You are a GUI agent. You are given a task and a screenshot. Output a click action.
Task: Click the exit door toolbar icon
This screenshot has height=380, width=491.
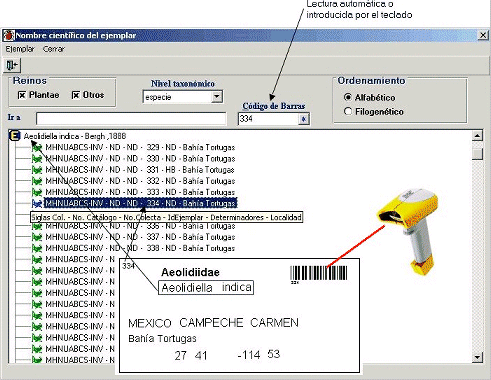pos(12,65)
